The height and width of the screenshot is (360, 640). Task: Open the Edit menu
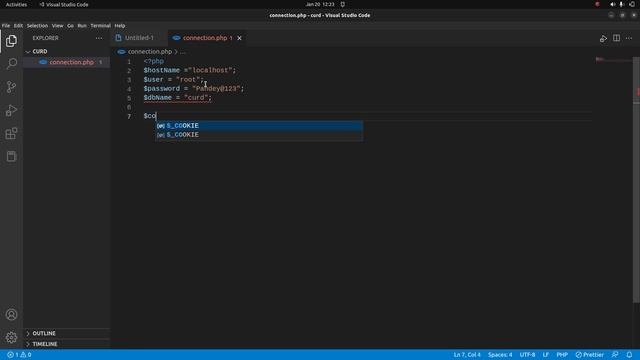[18, 25]
